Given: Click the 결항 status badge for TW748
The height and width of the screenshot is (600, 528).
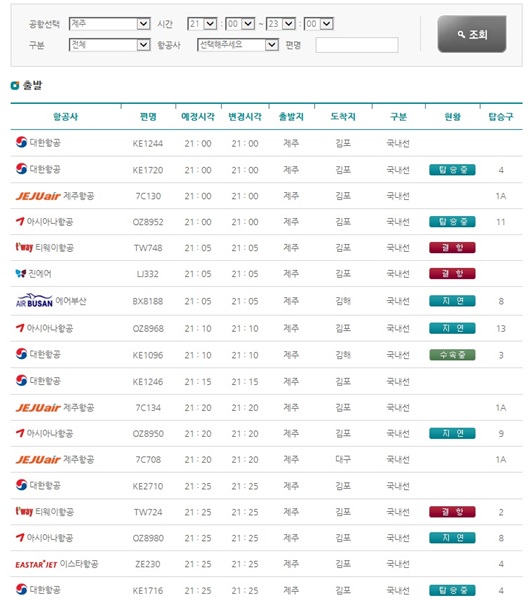Looking at the screenshot, I should (x=452, y=248).
